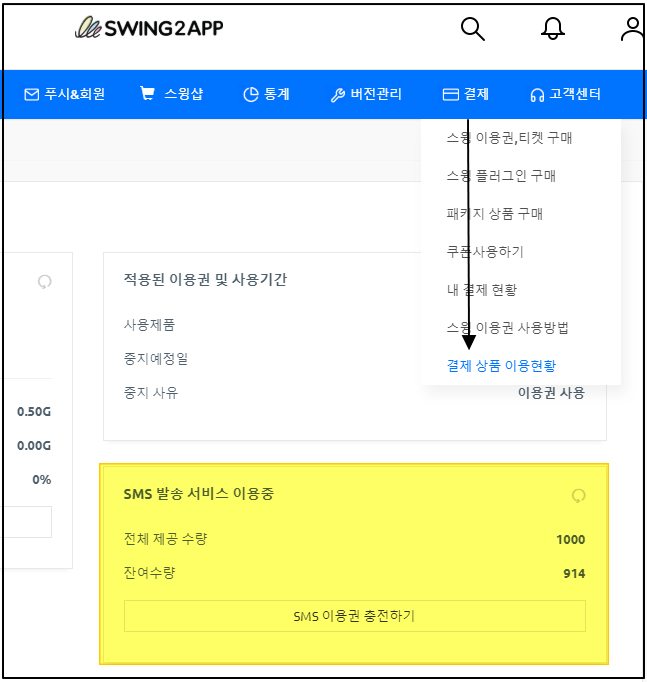Open the 버전관리 menu
The height and width of the screenshot is (682, 647).
point(366,95)
